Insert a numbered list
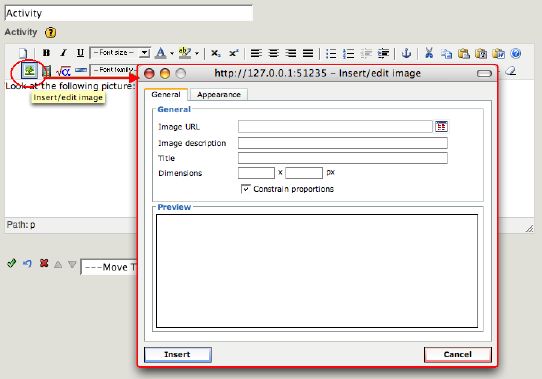 (x=348, y=54)
